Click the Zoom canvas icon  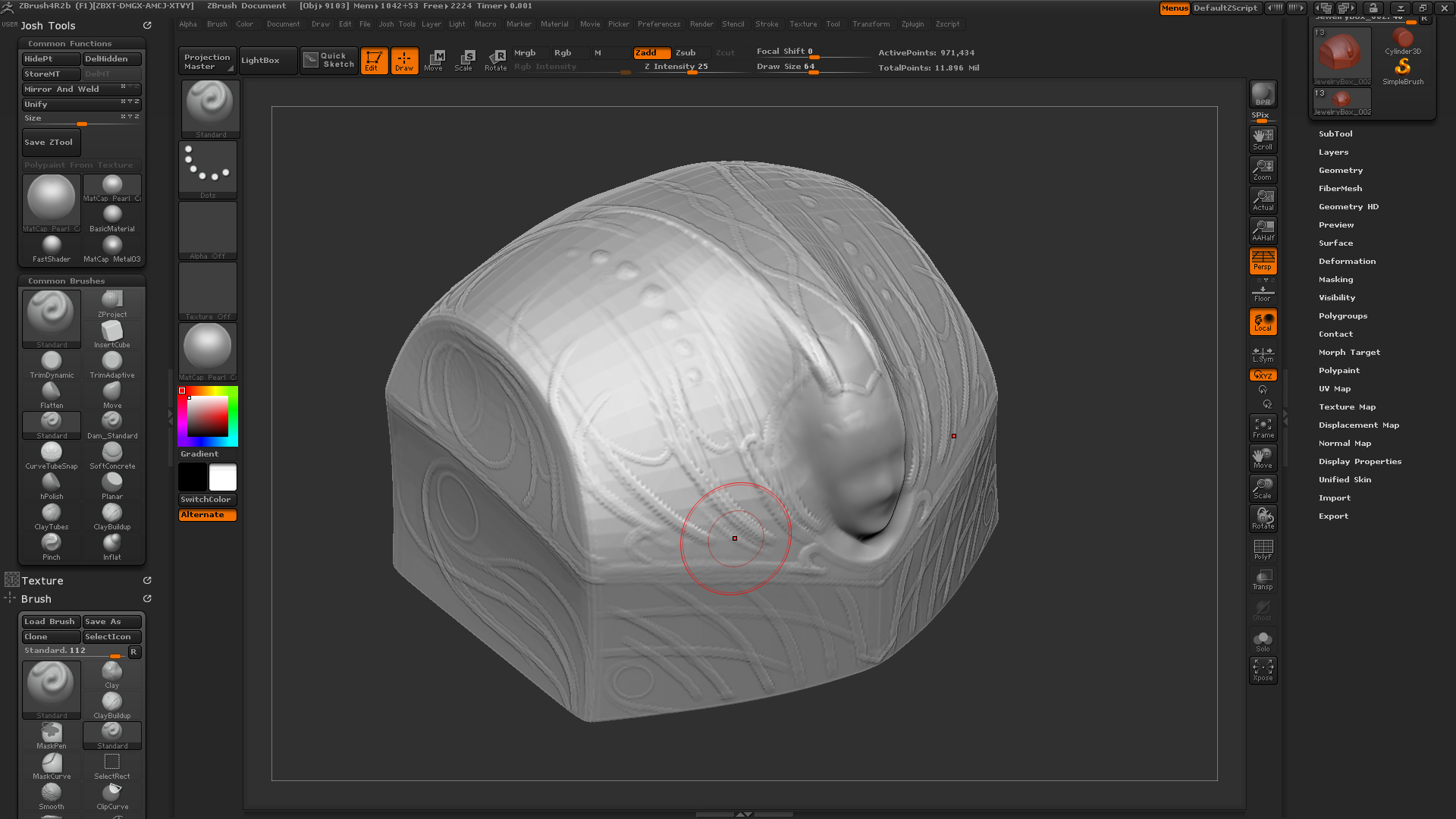point(1263,170)
